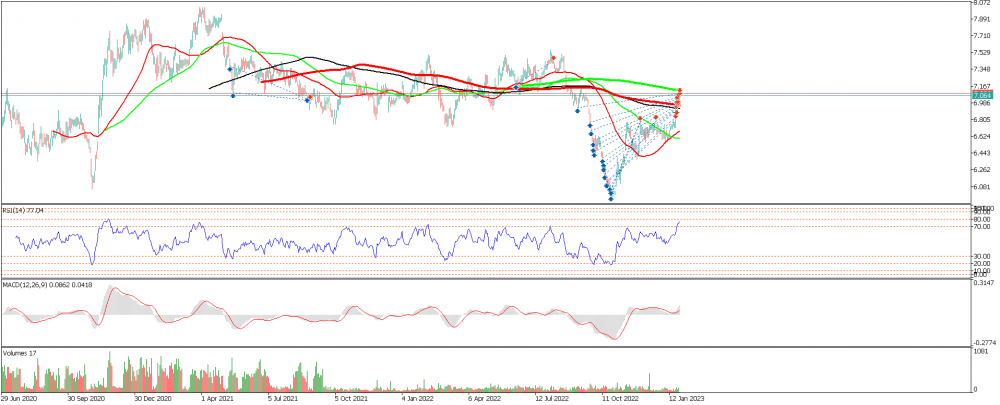1000x405 pixels.
Task: Click the Volumes indicator label
Action: click(20, 352)
